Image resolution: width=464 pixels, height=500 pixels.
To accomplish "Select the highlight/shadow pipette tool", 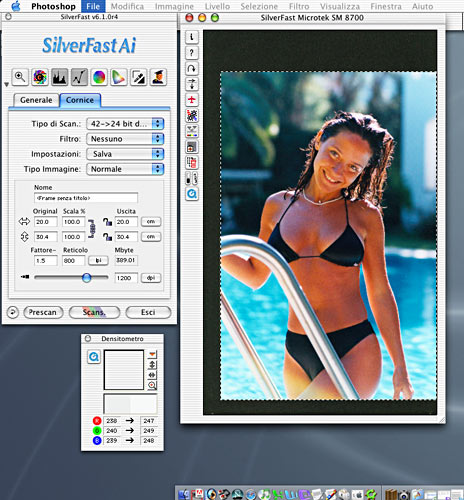I will tap(138, 77).
